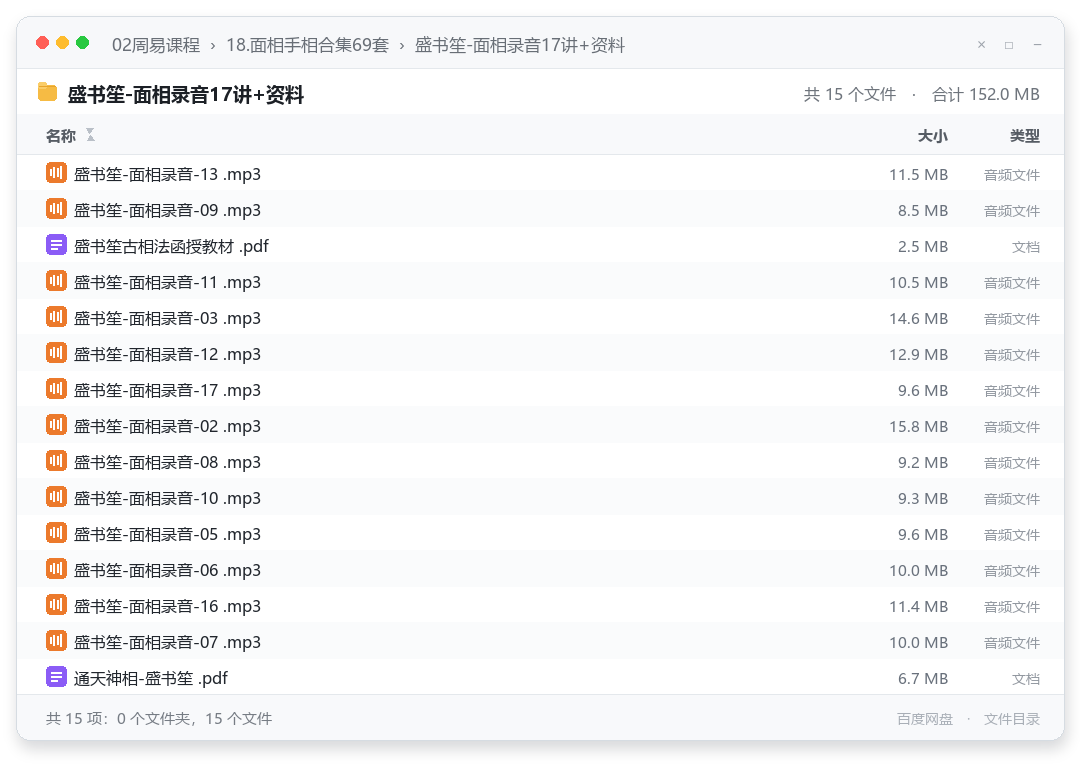Viewport: 1080px width, 764px height.
Task: Select file 盛书笙-面相录音-02 .mp3
Action: [x=541, y=426]
